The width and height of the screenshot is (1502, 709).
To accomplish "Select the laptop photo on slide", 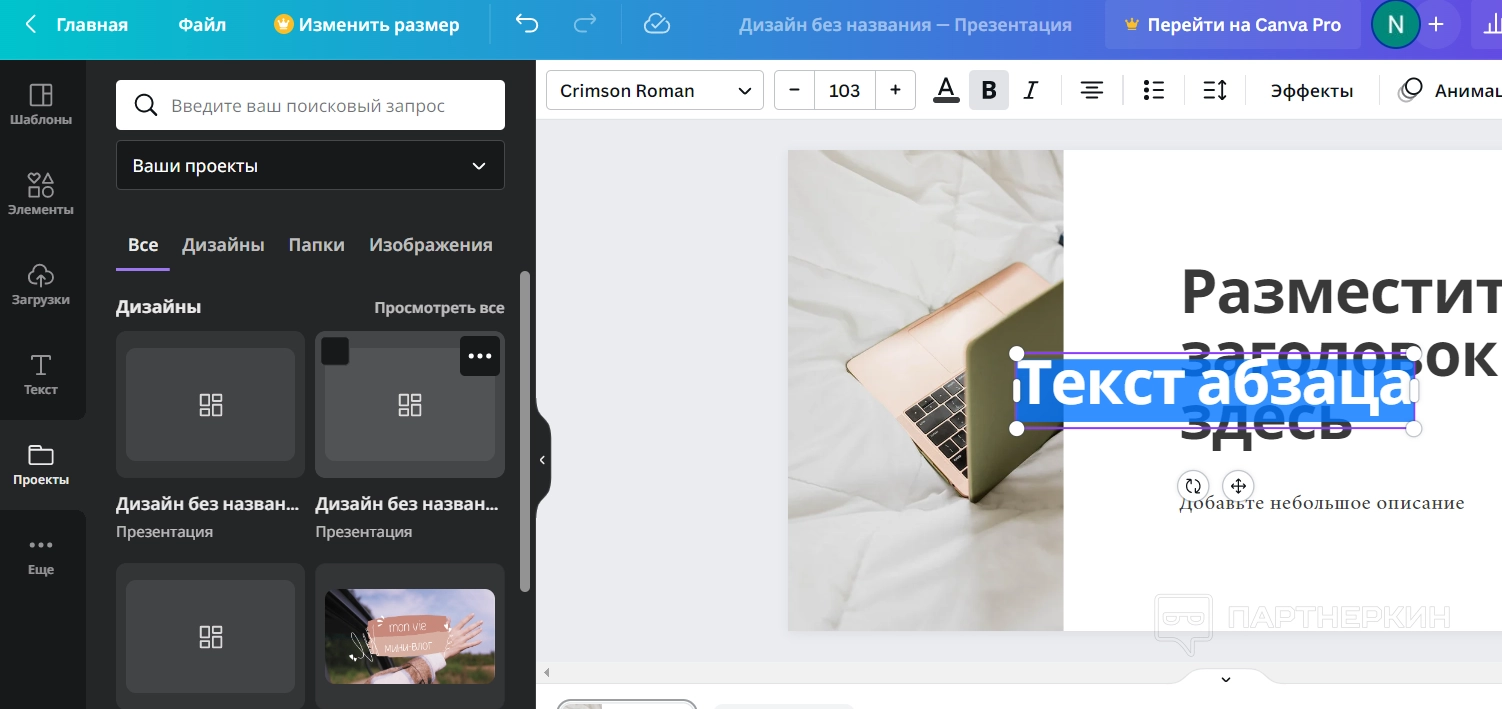I will [x=925, y=390].
